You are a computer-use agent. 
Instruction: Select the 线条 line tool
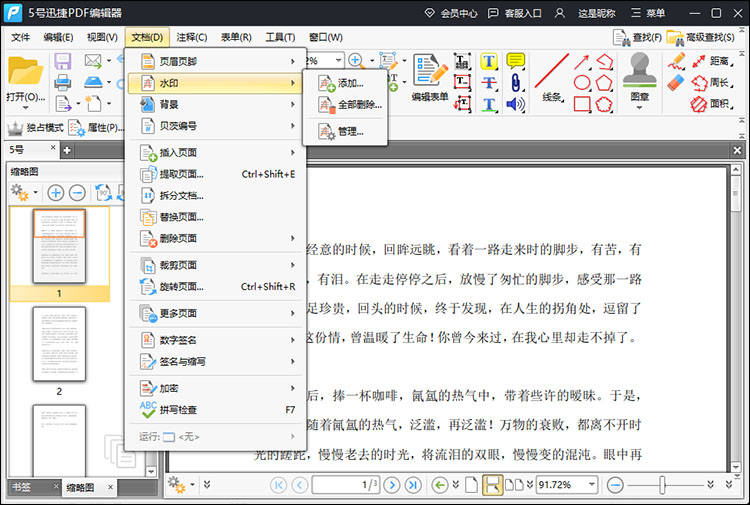pyautogui.click(x=551, y=77)
